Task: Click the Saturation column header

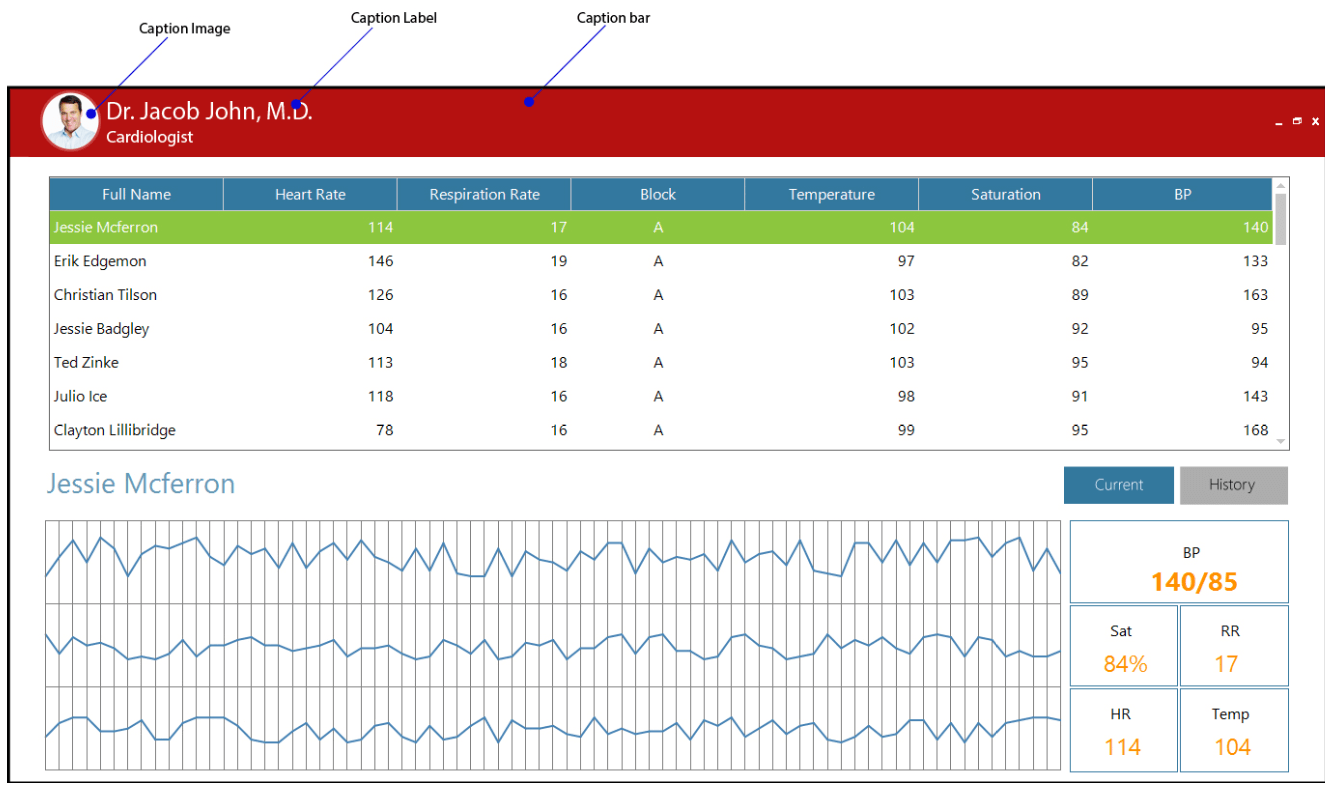Action: coord(1005,195)
